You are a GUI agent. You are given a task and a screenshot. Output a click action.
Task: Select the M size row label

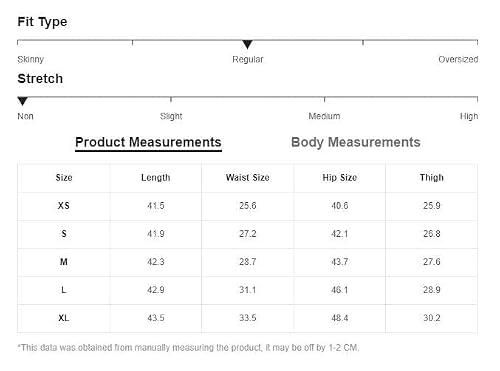pos(64,262)
